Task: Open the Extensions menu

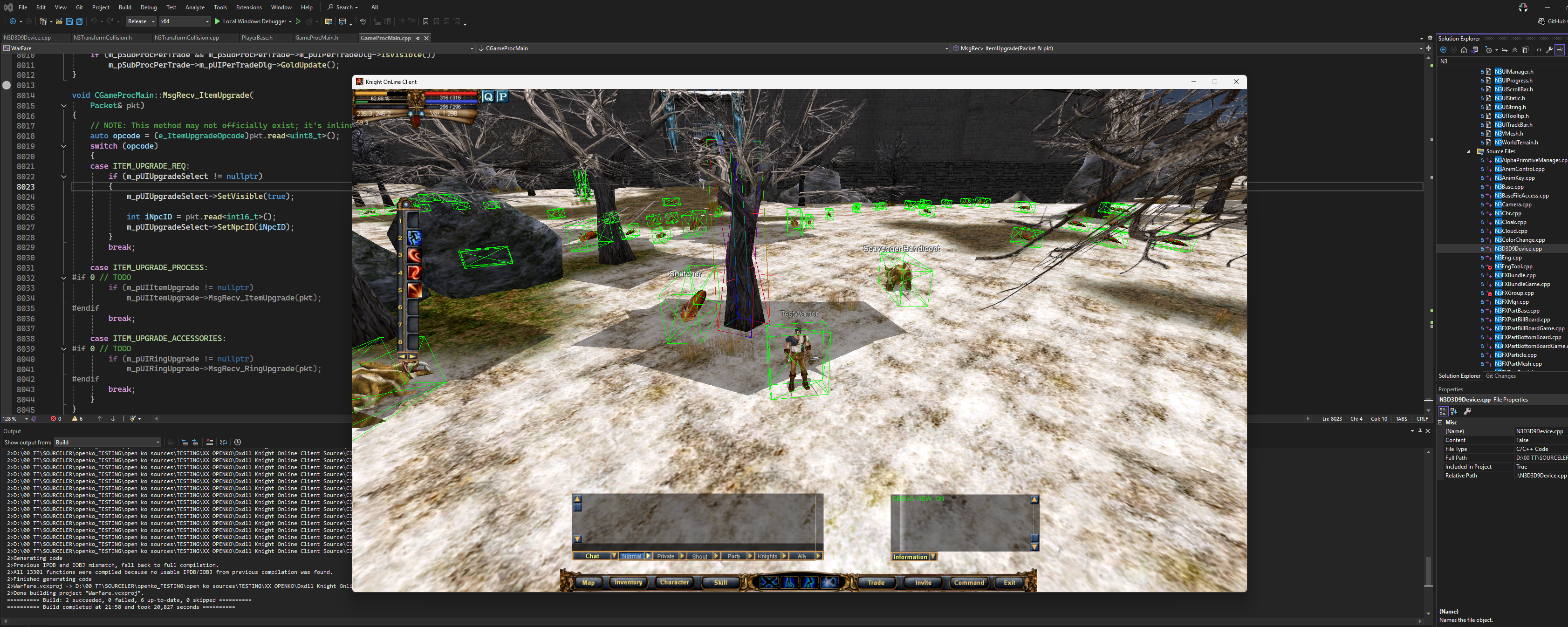Action: click(x=248, y=7)
